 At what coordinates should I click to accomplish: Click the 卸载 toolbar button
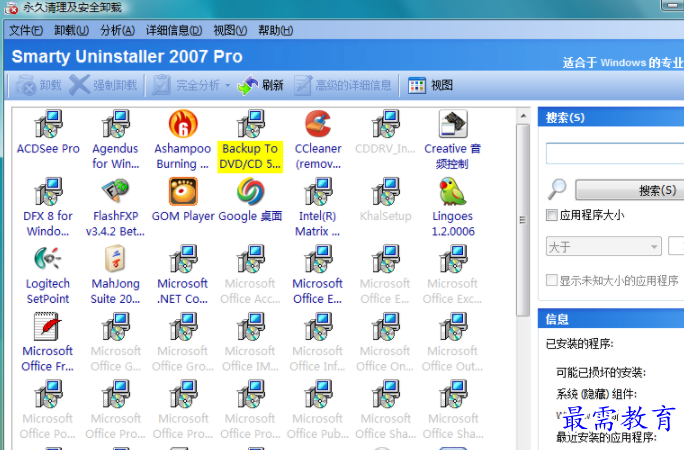[x=39, y=85]
